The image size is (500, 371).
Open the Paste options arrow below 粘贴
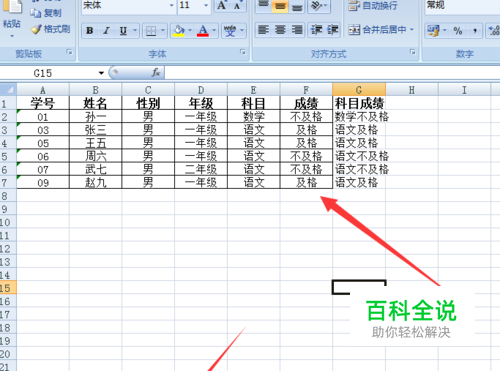tap(12, 36)
